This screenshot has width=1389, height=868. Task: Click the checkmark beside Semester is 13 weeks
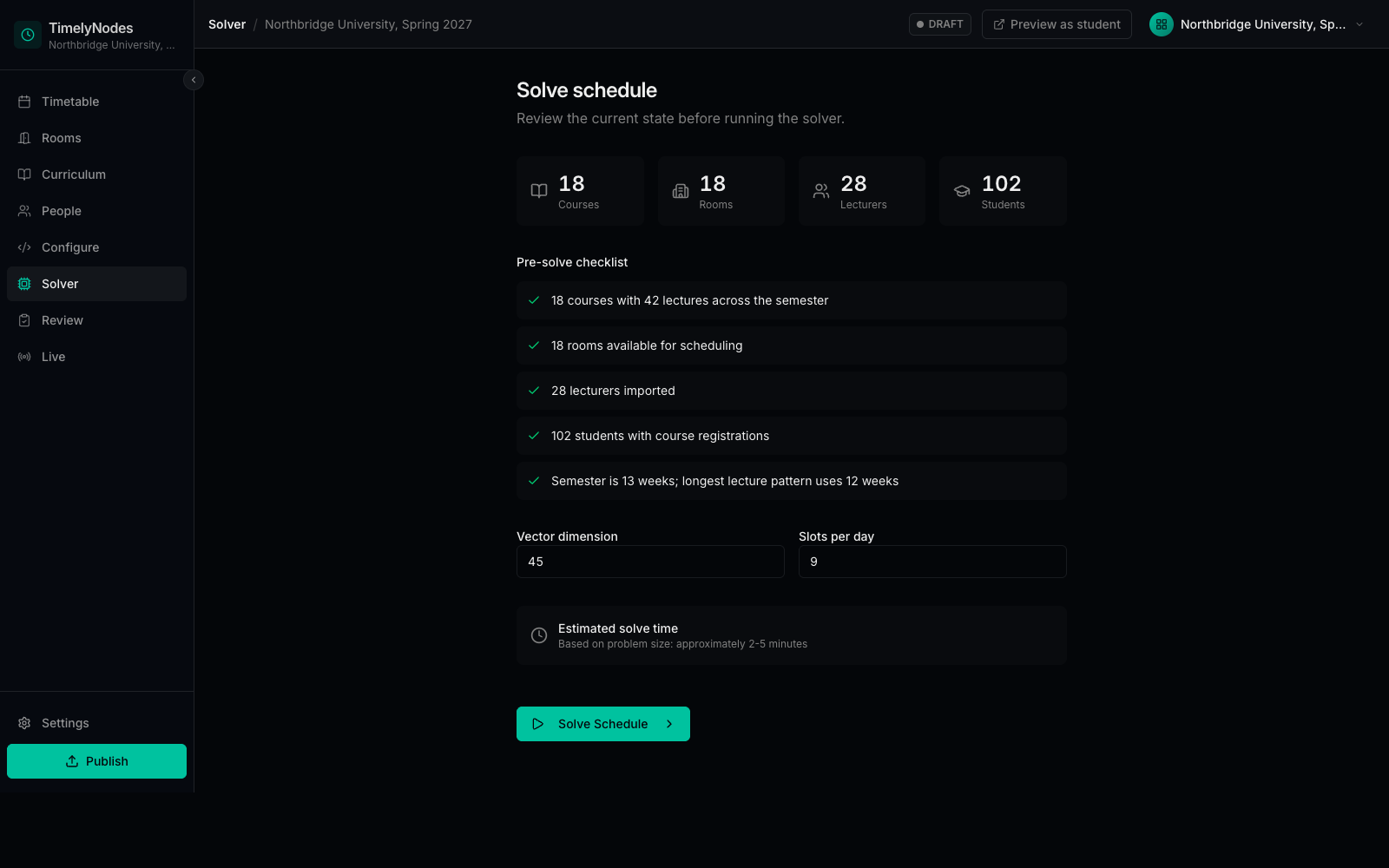[534, 481]
